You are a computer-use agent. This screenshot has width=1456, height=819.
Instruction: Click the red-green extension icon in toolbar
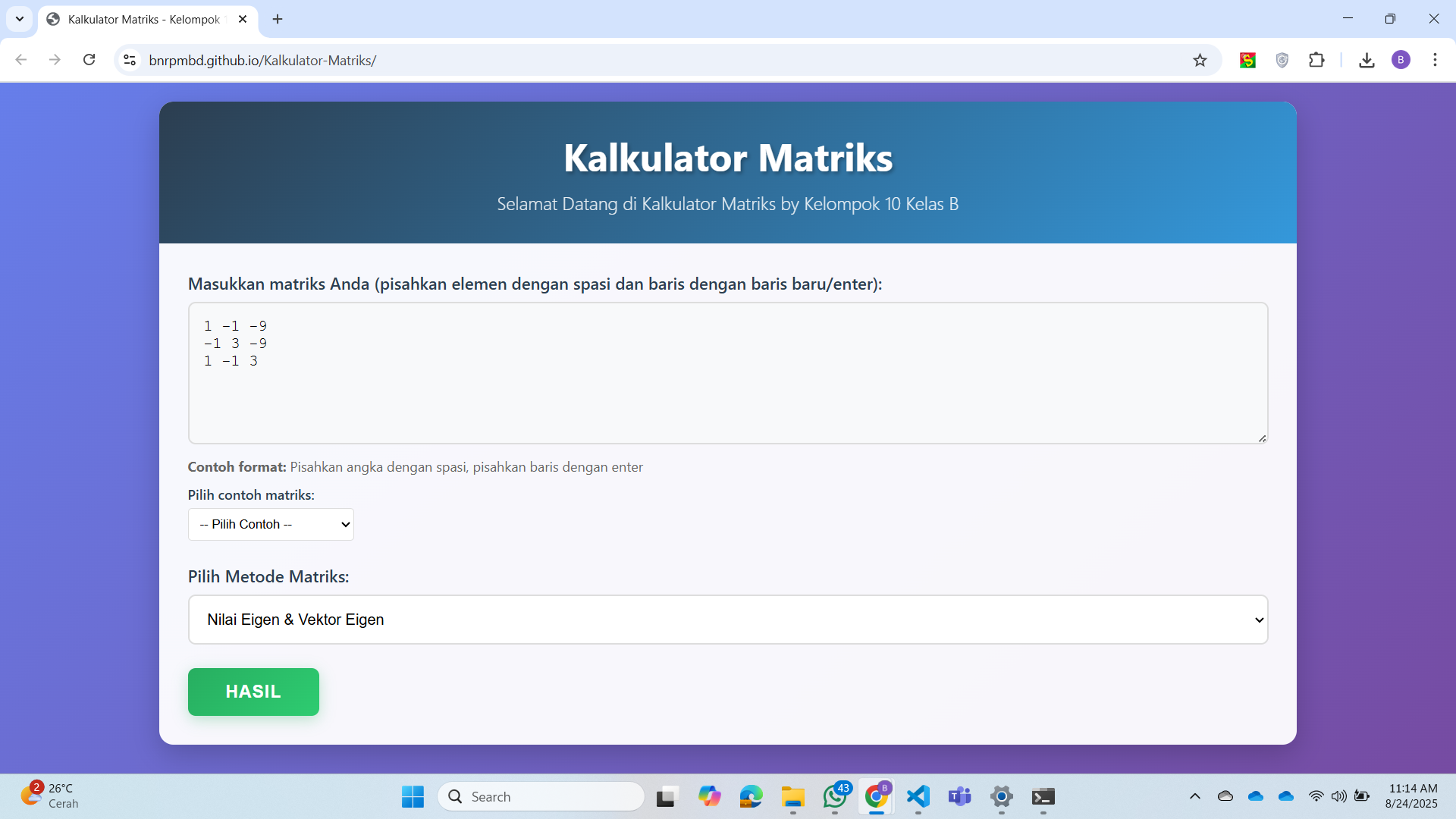(1247, 60)
